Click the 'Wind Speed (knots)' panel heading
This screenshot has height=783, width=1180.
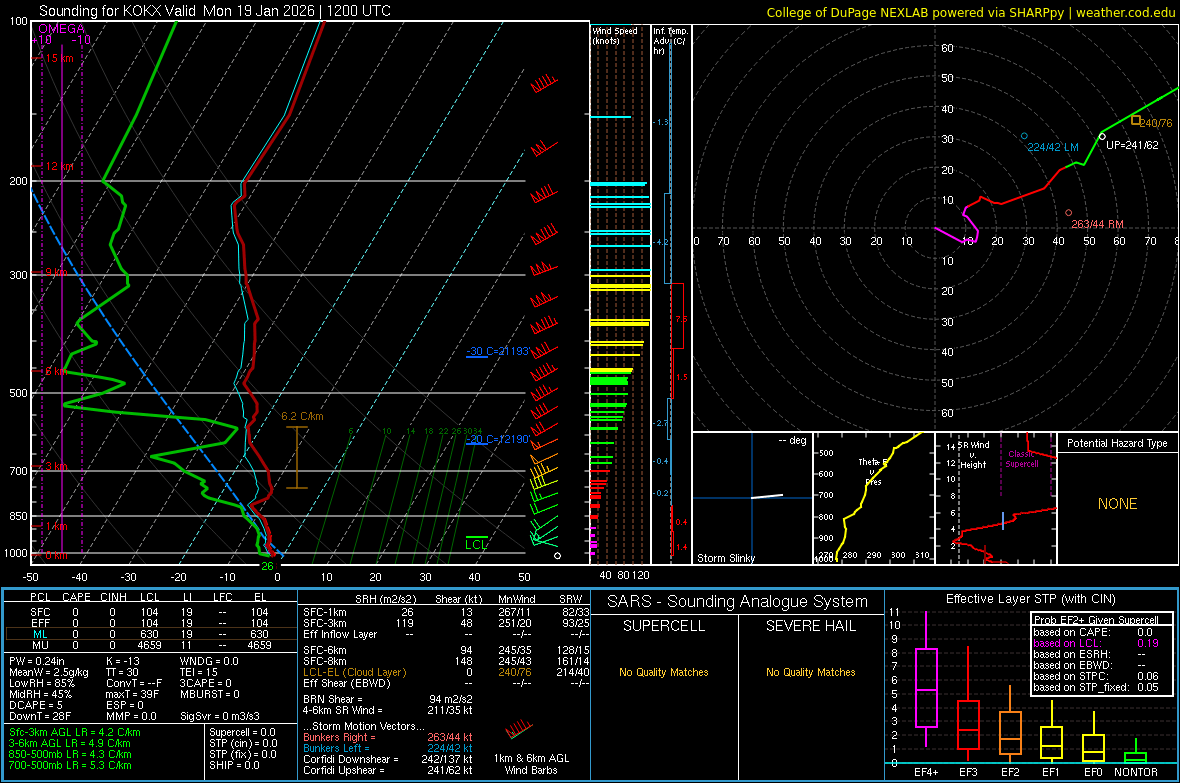(x=615, y=36)
